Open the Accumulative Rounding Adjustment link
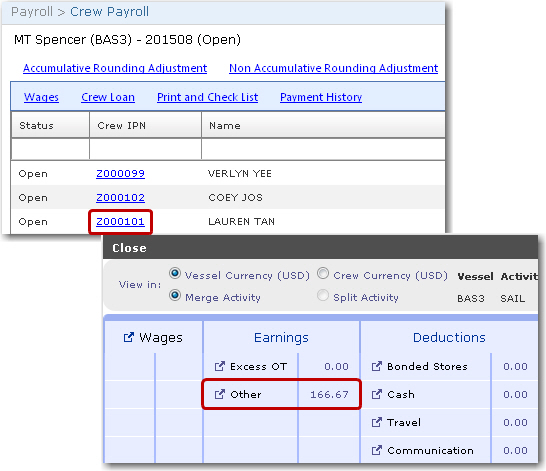 click(115, 68)
